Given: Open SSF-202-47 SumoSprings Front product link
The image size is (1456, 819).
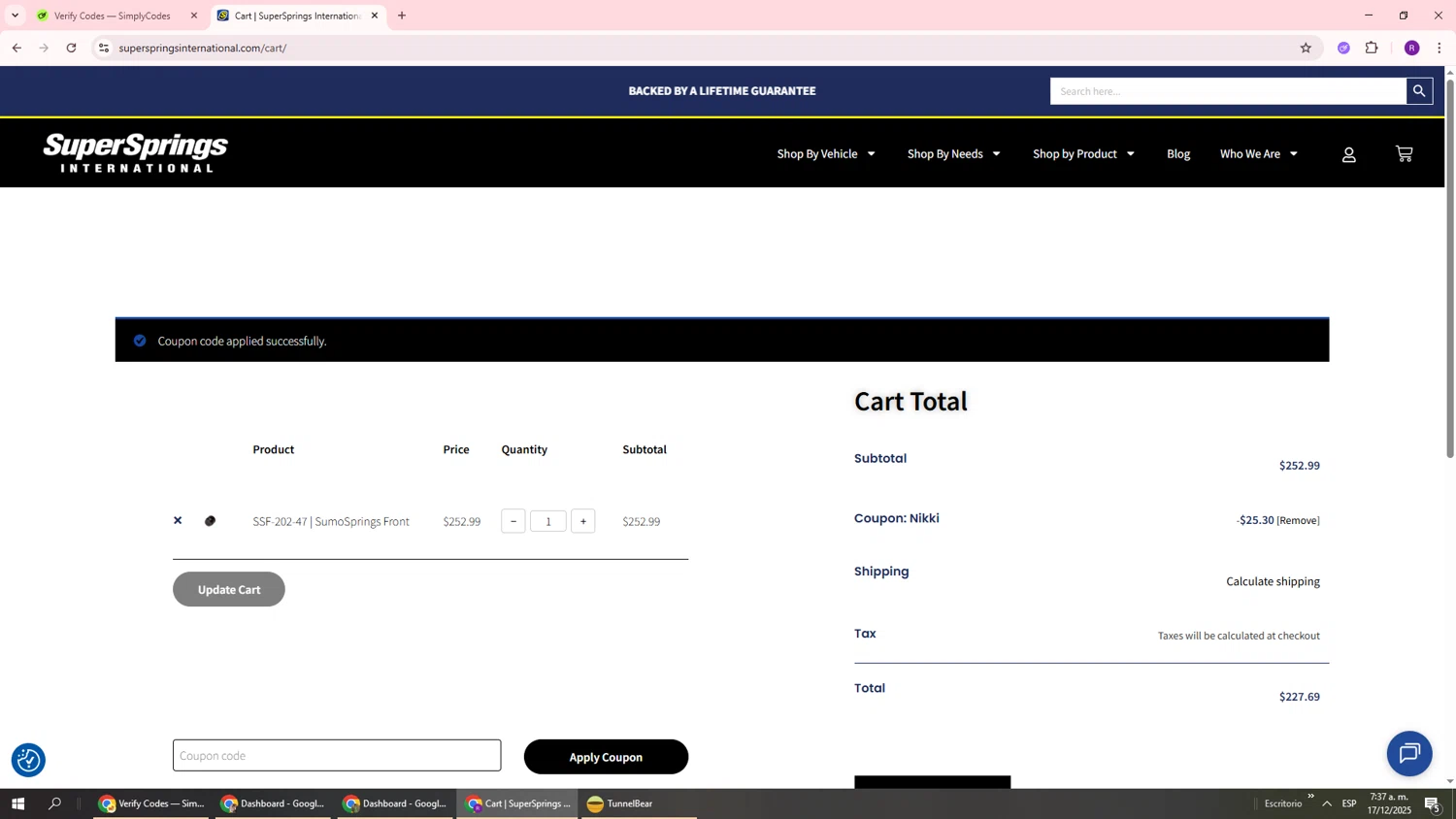Looking at the screenshot, I should (331, 521).
